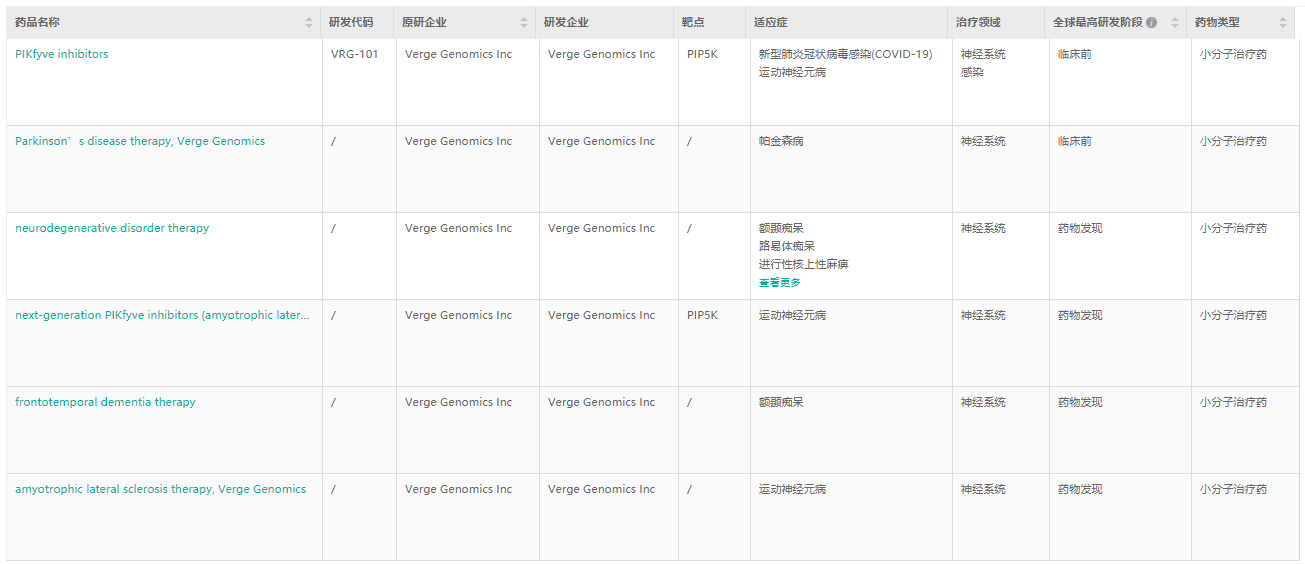
Task: Sort table by 药品名称 column
Action: (309, 22)
